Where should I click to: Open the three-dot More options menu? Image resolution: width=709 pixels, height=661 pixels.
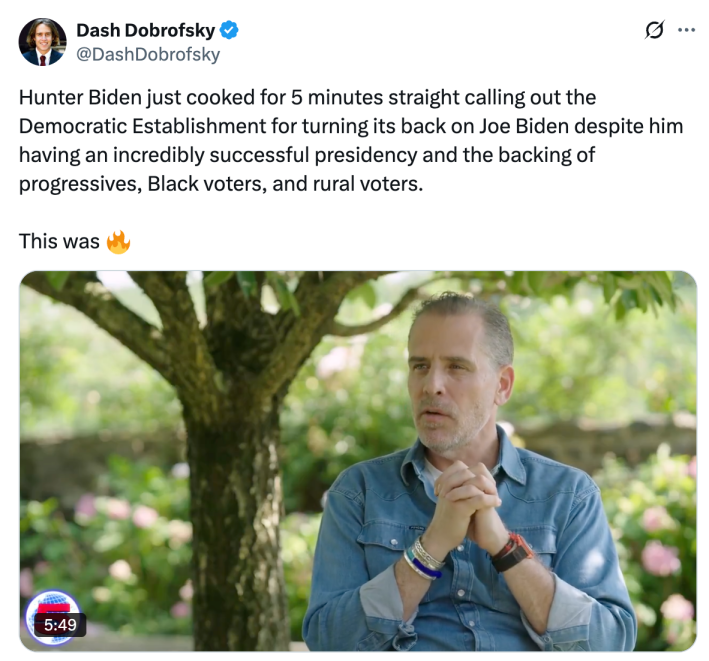pos(686,30)
